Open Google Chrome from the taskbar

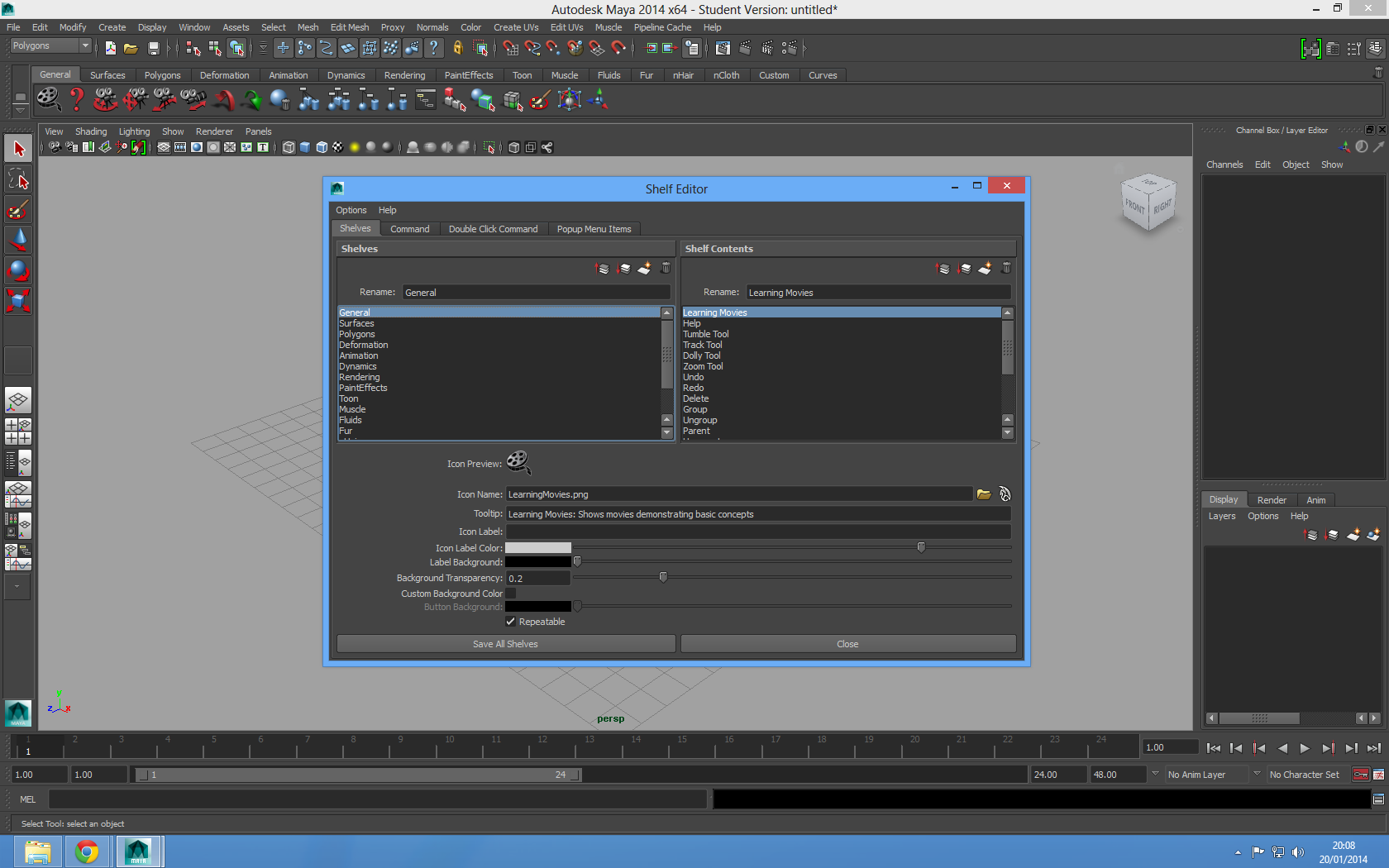pos(87,851)
